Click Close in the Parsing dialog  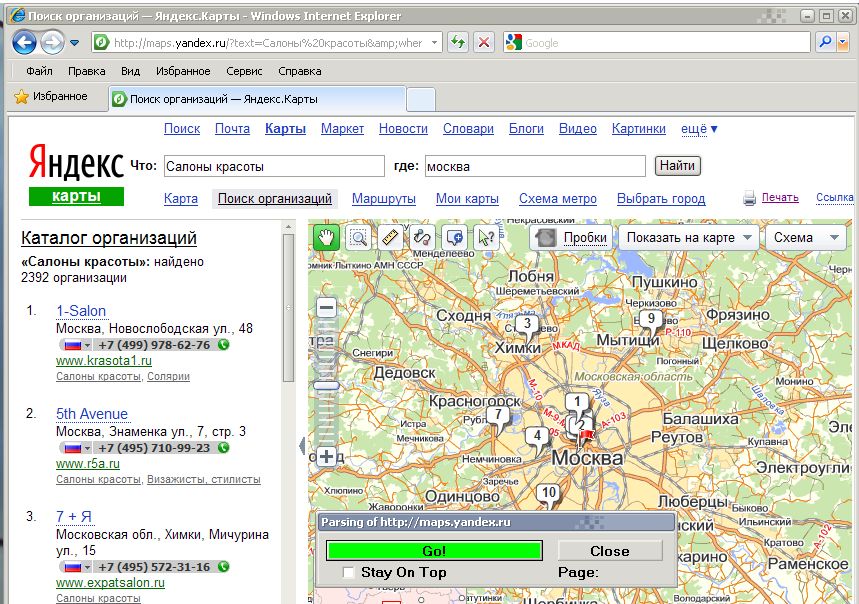(610, 551)
